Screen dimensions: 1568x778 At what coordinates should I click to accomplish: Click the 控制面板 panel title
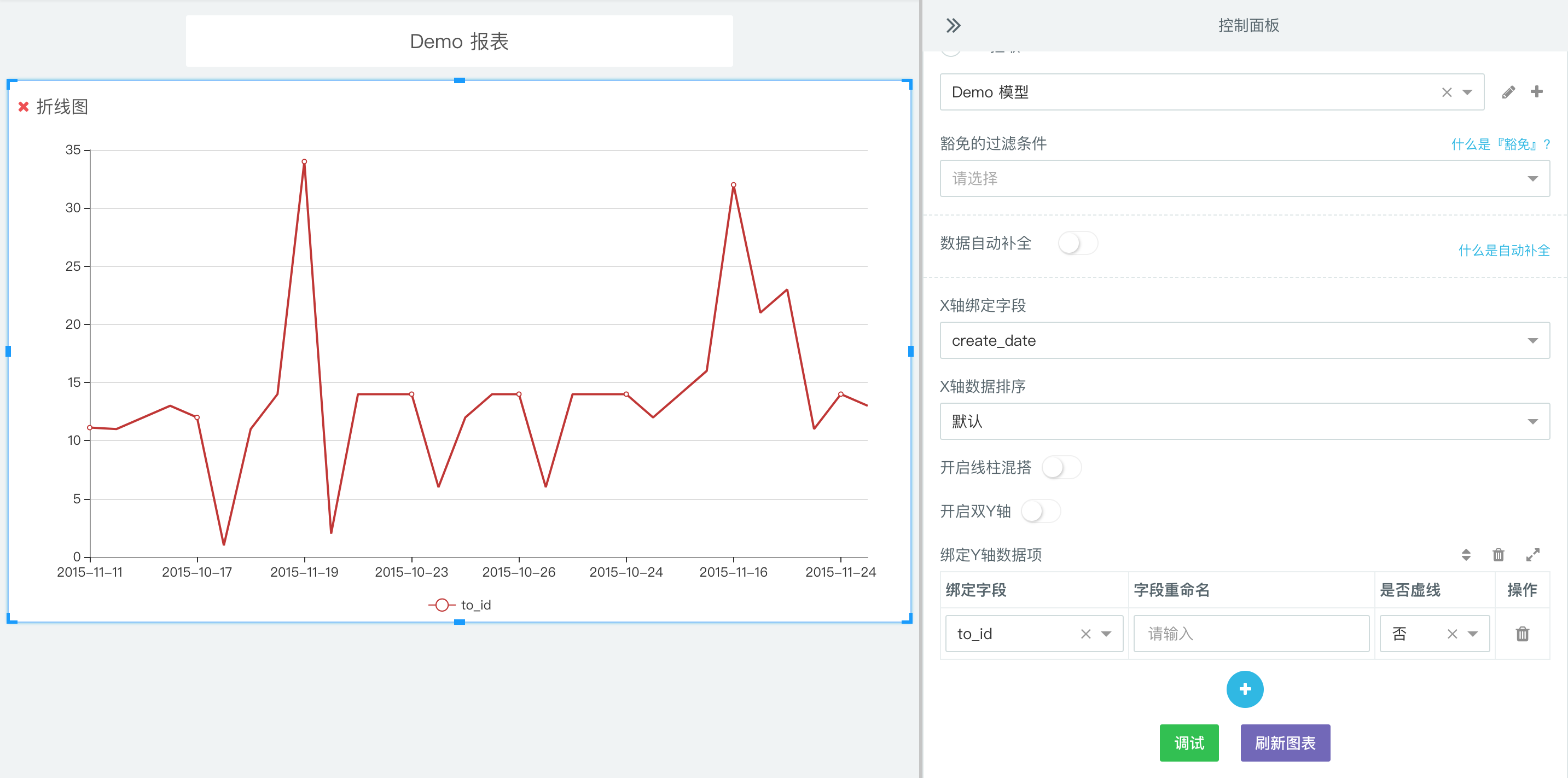point(1248,26)
